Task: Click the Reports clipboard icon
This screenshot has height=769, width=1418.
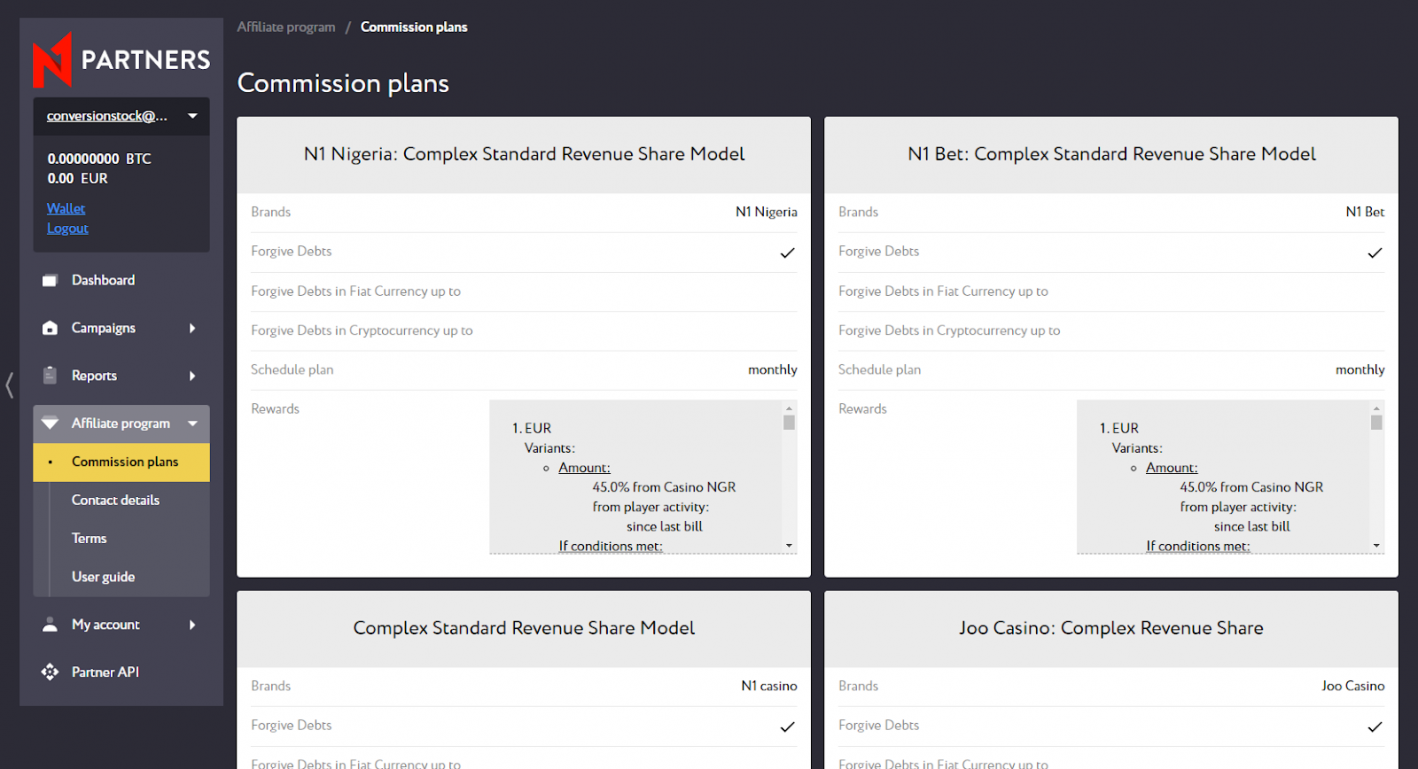Action: pos(50,376)
